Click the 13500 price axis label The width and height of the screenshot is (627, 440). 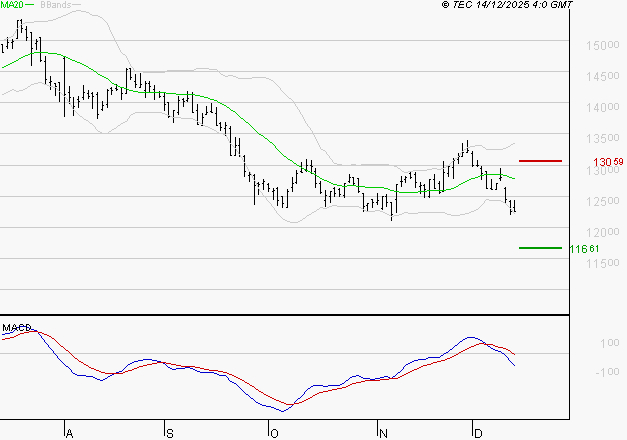coord(603,138)
